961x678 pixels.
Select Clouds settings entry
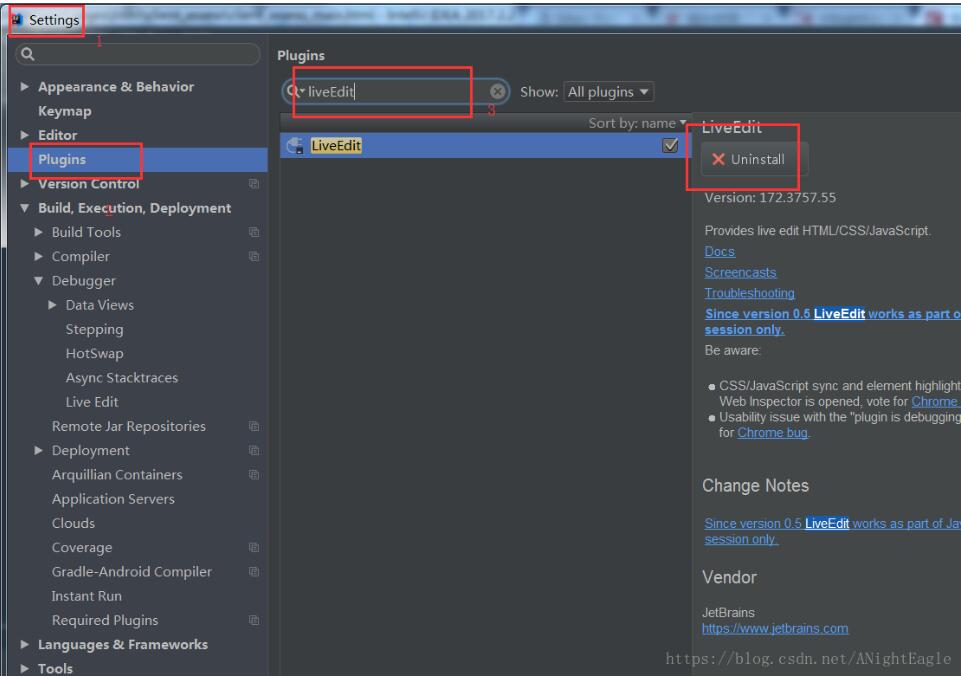(73, 523)
